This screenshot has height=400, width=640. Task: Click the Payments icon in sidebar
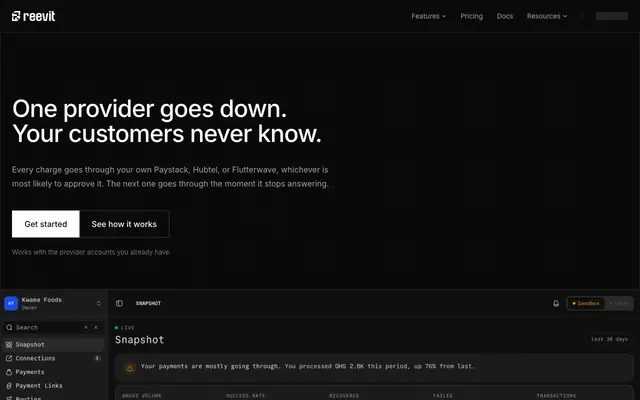[9, 372]
